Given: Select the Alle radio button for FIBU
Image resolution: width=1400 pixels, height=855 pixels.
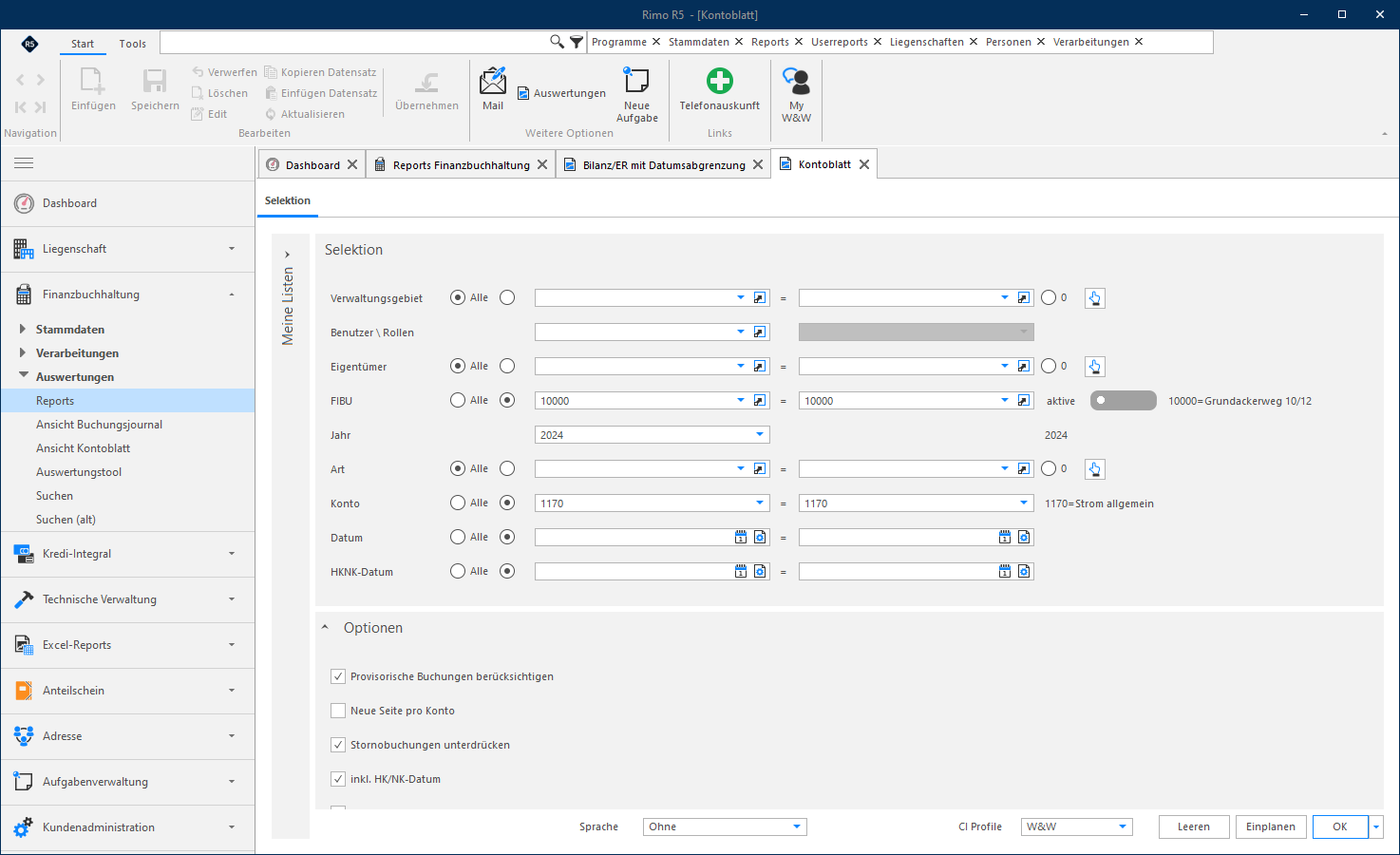Looking at the screenshot, I should pos(458,401).
